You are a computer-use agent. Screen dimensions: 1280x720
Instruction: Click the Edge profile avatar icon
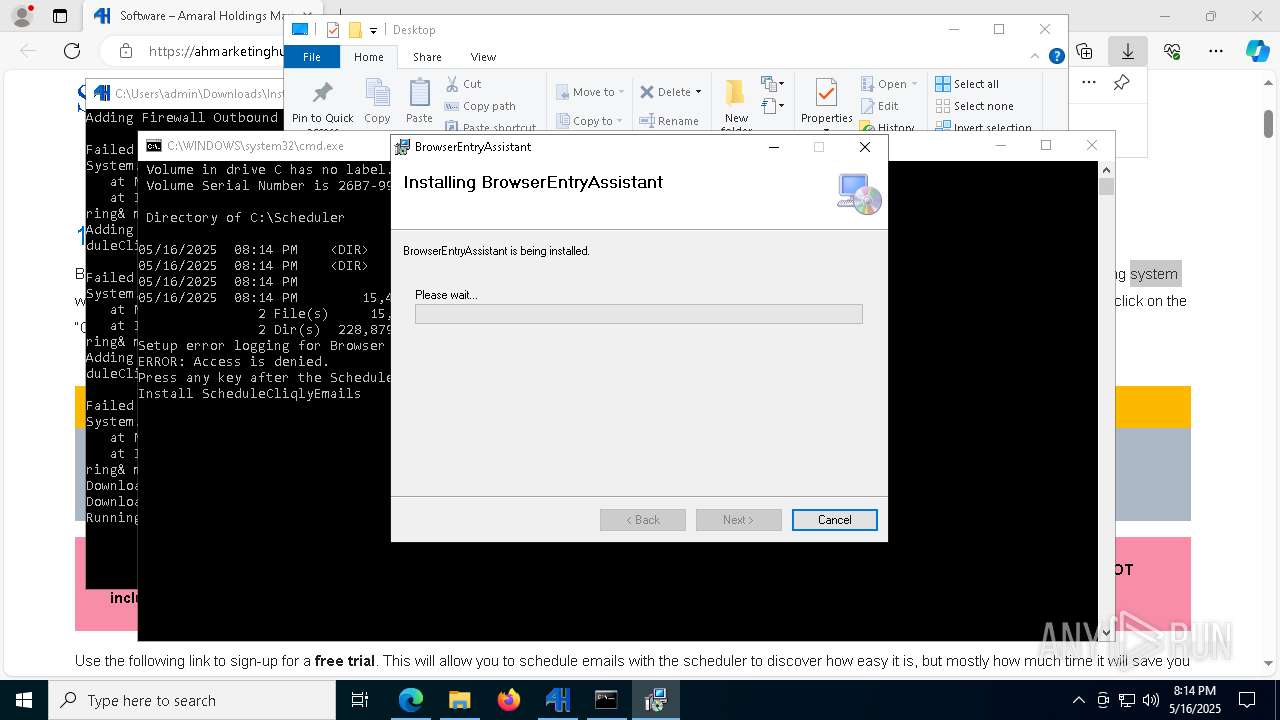coord(22,16)
